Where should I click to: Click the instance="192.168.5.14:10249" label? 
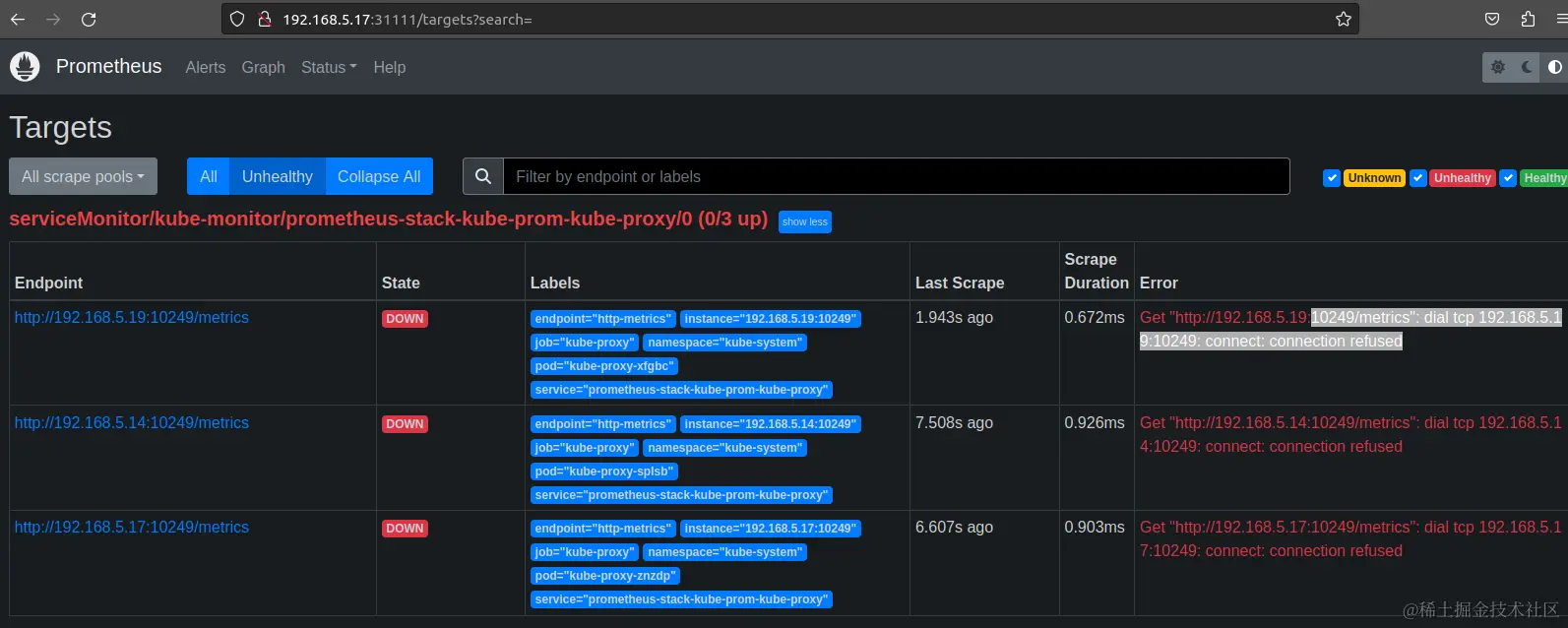pos(771,424)
